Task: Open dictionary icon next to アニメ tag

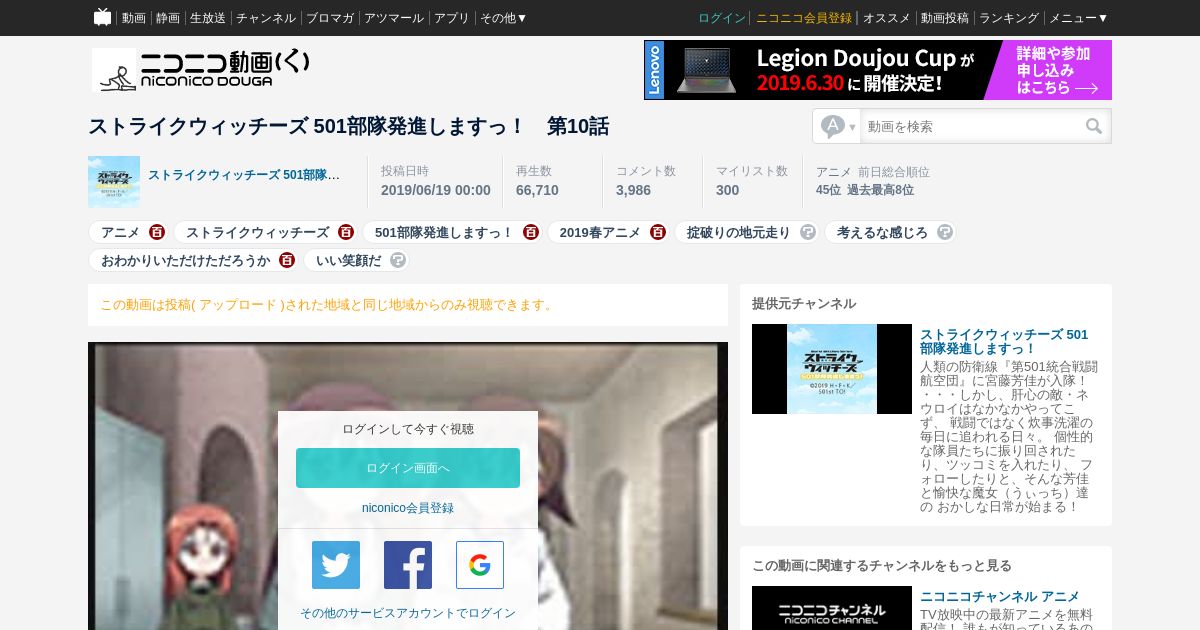Action: click(x=157, y=232)
